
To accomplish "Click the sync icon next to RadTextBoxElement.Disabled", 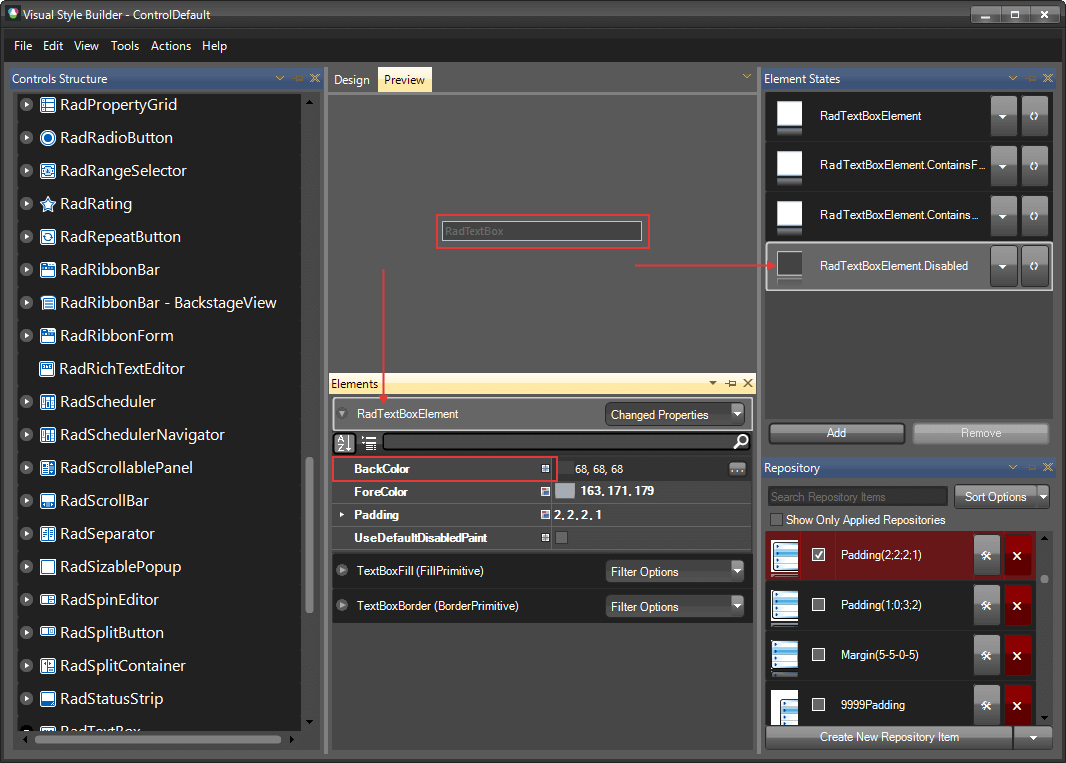I will point(1035,266).
